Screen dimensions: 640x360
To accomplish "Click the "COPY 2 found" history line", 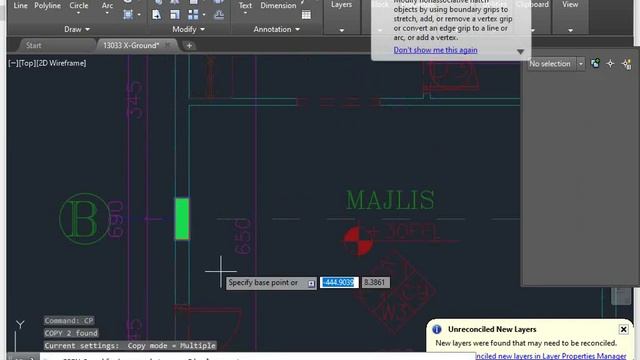I will click(71, 333).
